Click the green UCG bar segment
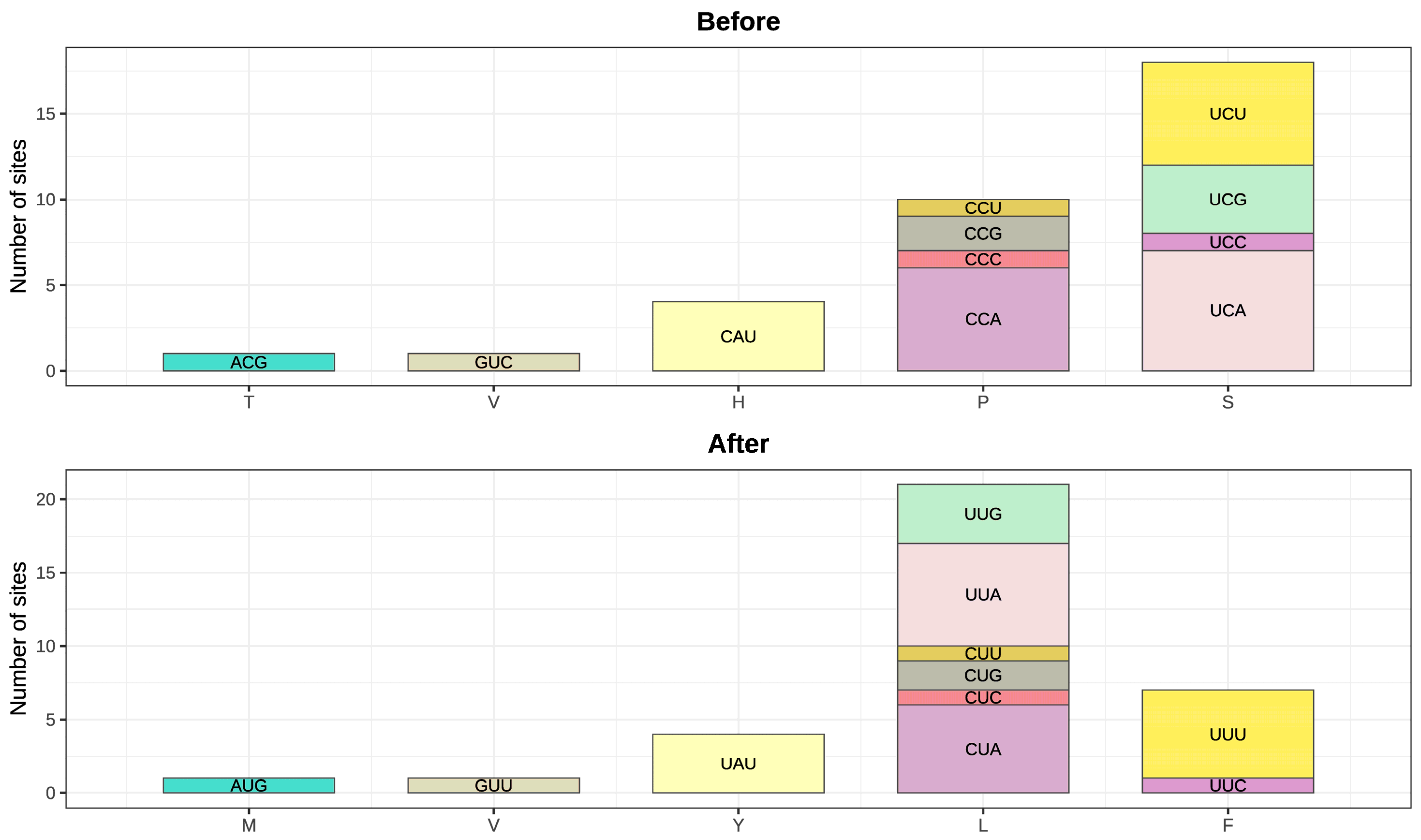 [1228, 199]
